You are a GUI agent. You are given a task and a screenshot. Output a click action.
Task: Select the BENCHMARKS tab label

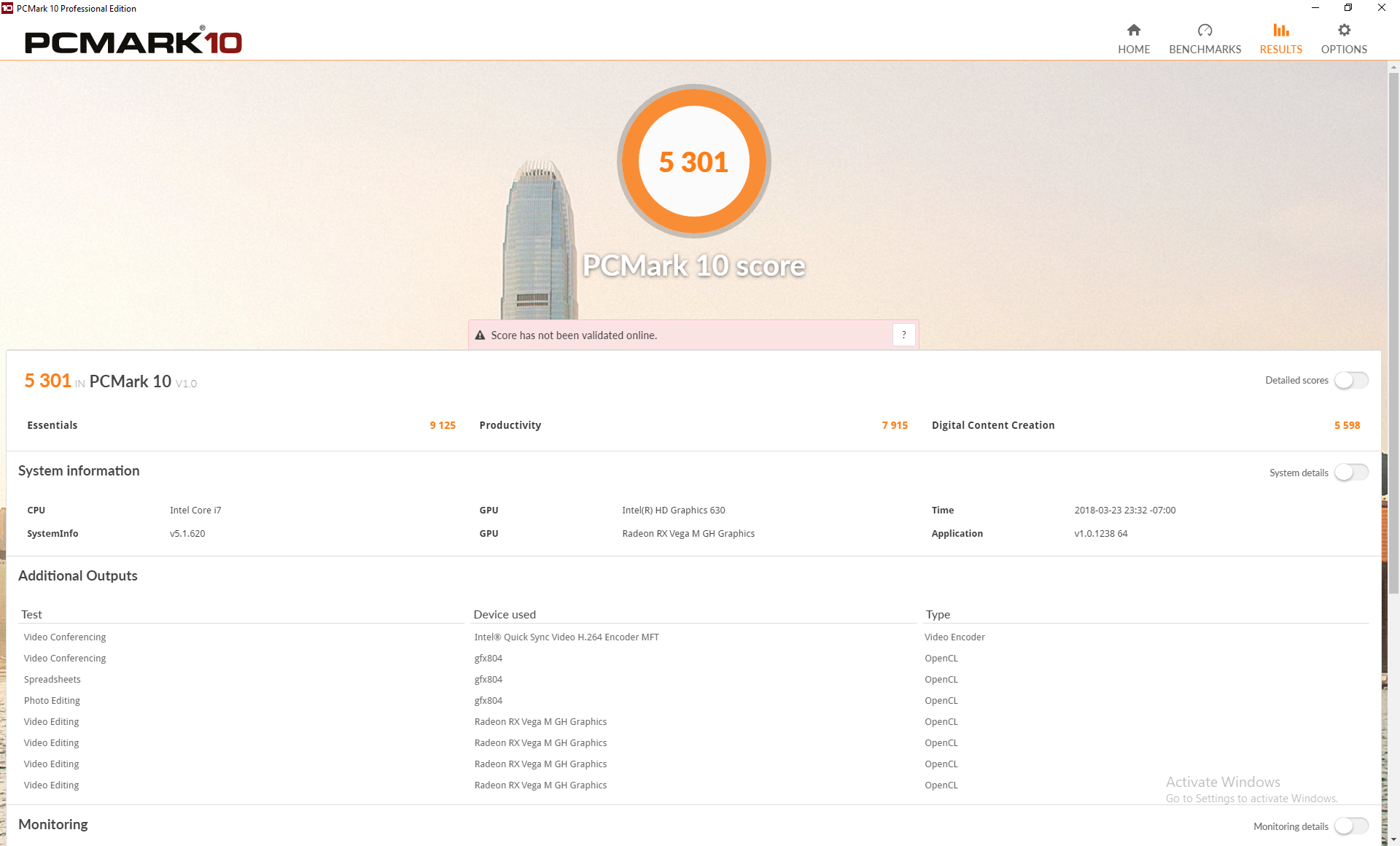pyautogui.click(x=1205, y=50)
